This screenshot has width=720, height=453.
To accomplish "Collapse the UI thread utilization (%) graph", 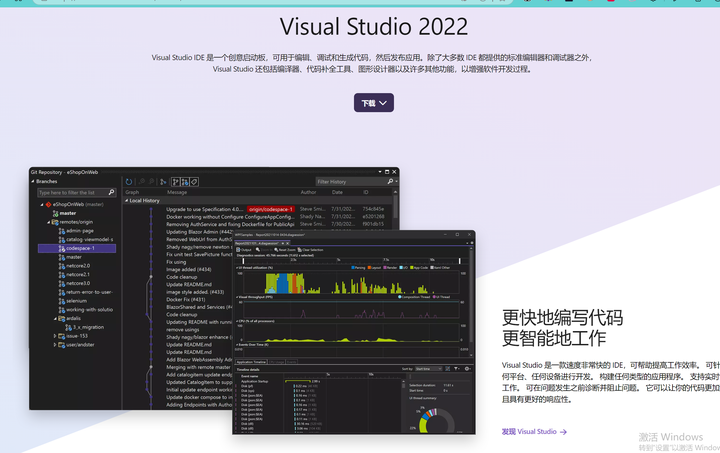I will pyautogui.click(x=237, y=268).
